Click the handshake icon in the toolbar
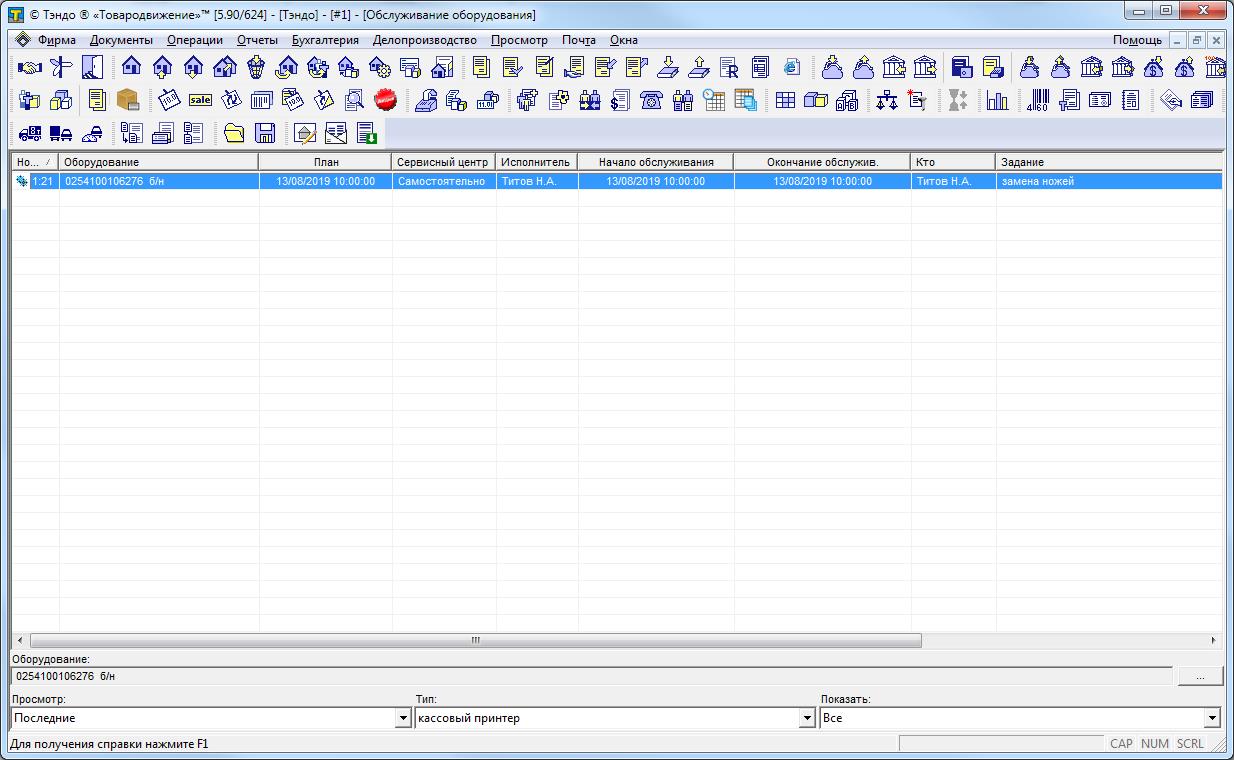This screenshot has height=760, width=1234. pyautogui.click(x=30, y=68)
